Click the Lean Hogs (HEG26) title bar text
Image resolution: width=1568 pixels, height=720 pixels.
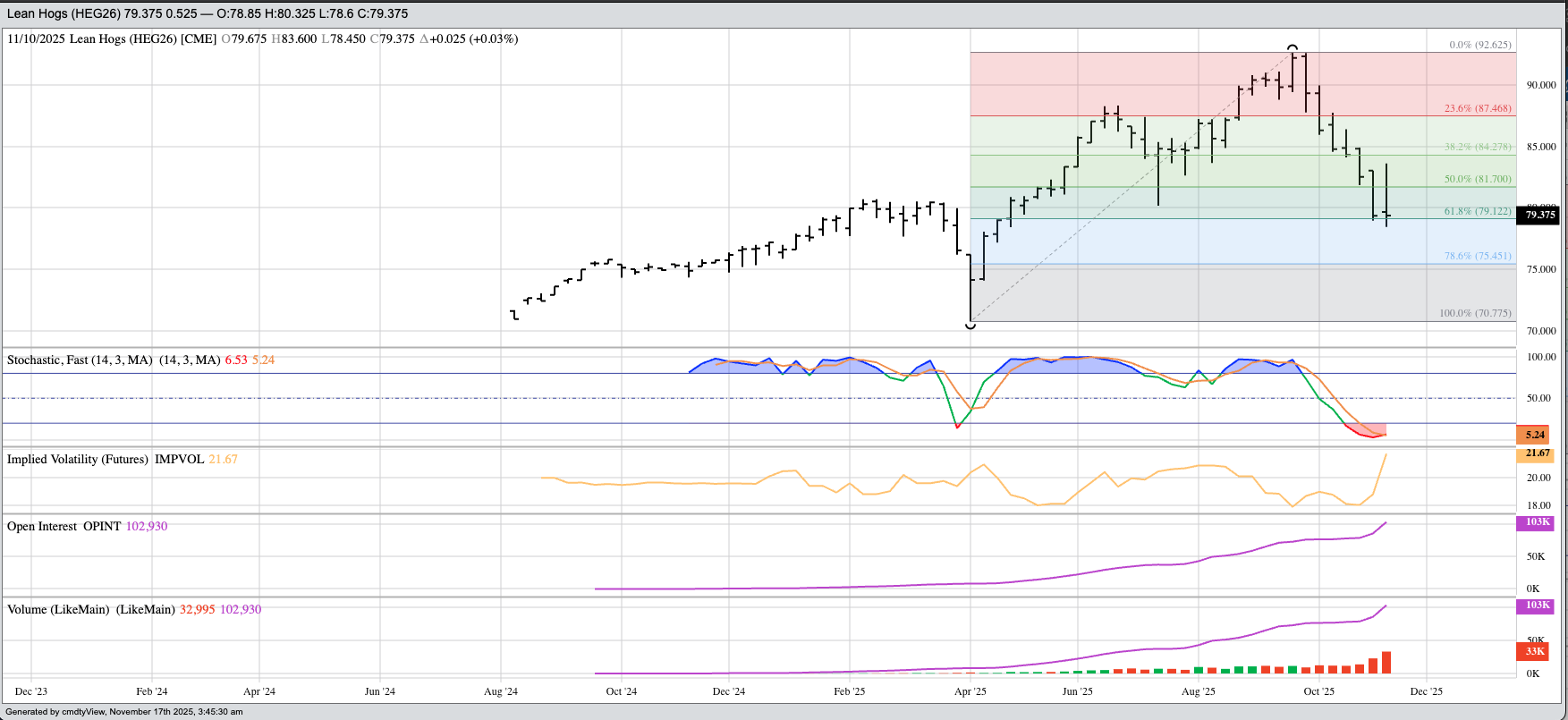click(207, 13)
